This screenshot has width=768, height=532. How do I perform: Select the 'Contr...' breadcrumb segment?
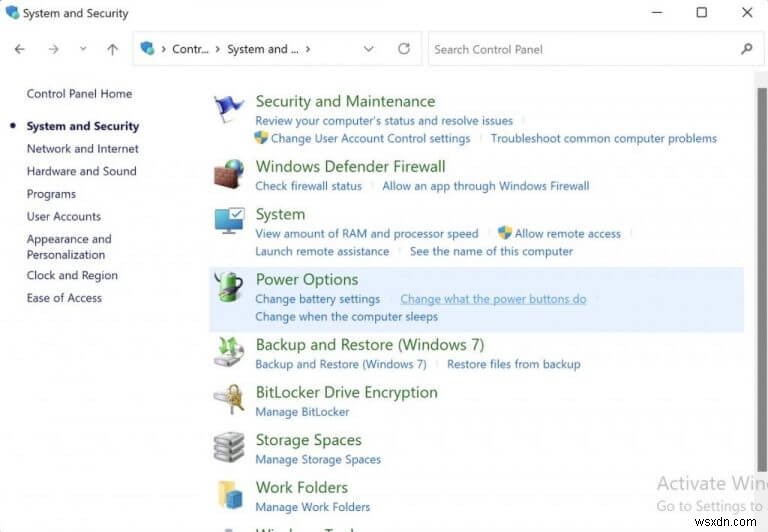point(190,49)
